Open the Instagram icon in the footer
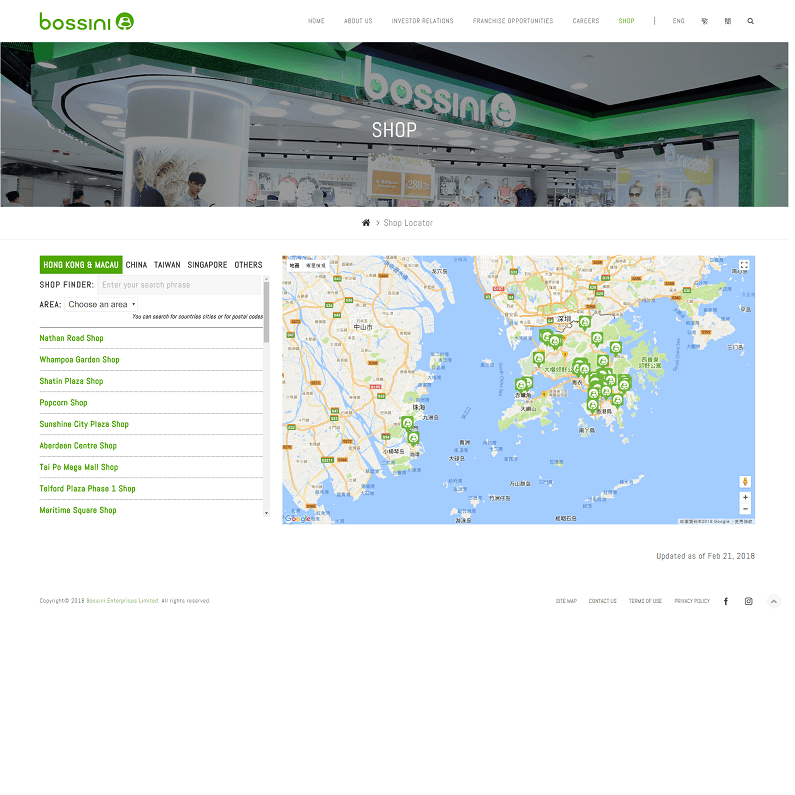Screen dimensions: 795x795 [x=748, y=601]
